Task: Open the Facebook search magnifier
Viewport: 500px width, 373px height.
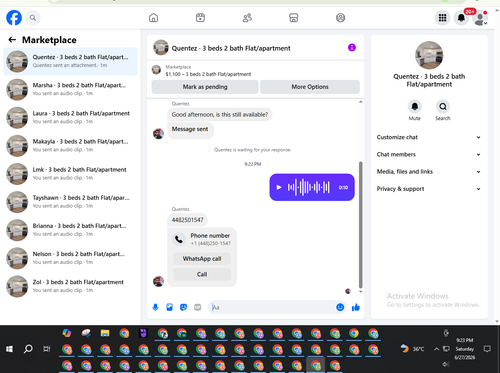Action: [x=33, y=18]
